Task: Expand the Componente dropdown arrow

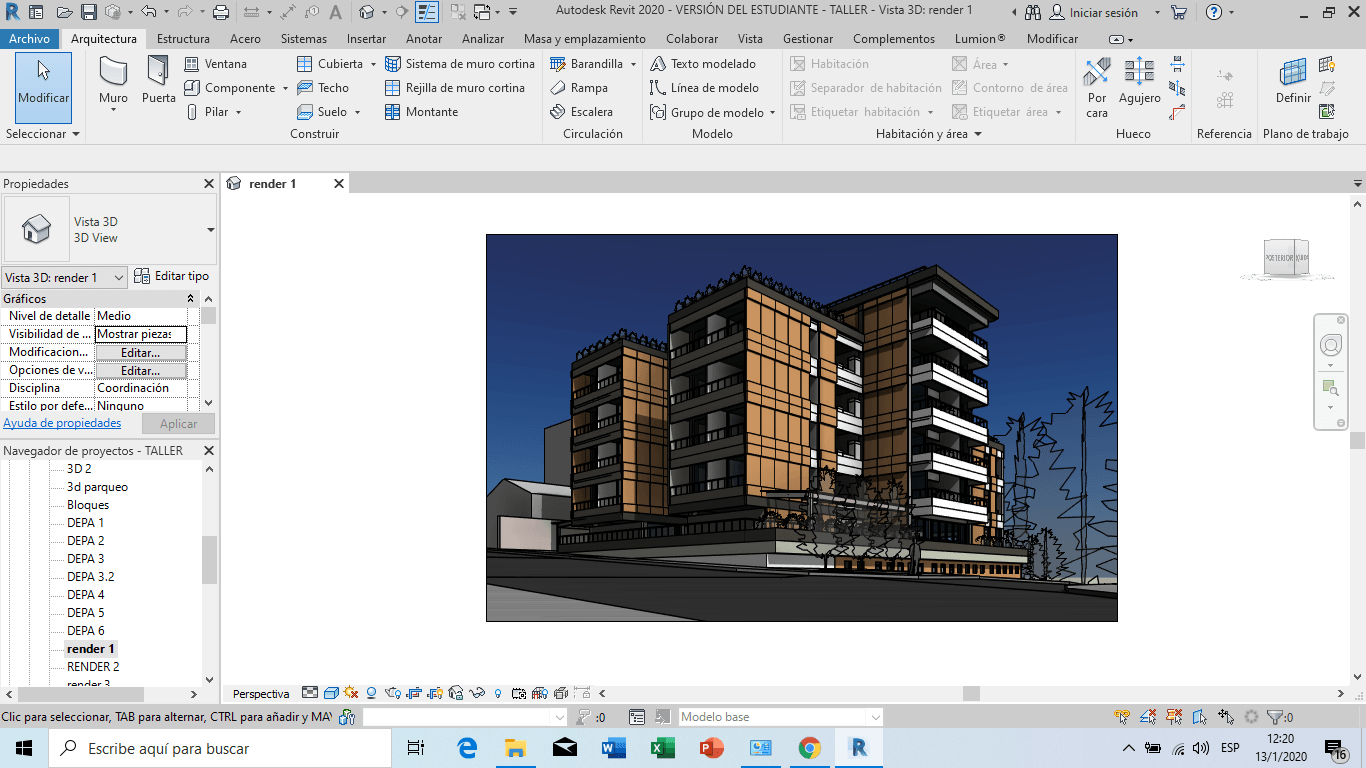Action: [285, 88]
